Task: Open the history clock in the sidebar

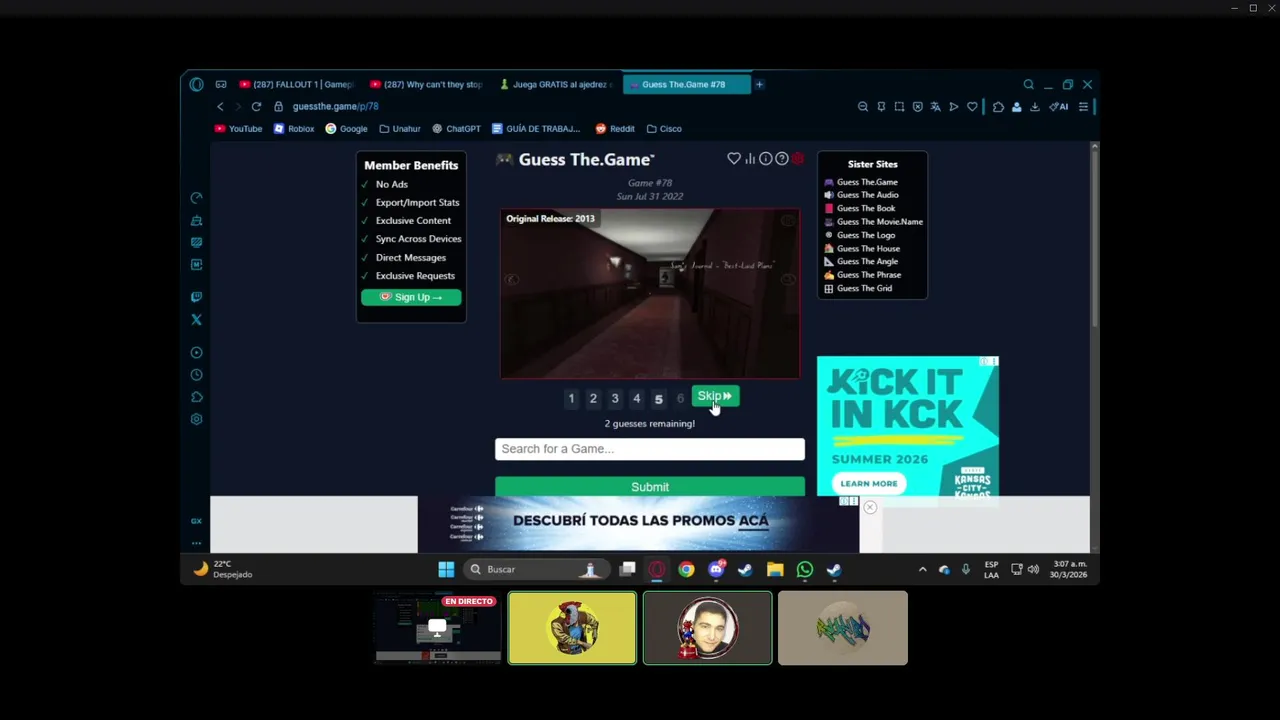Action: 196,375
